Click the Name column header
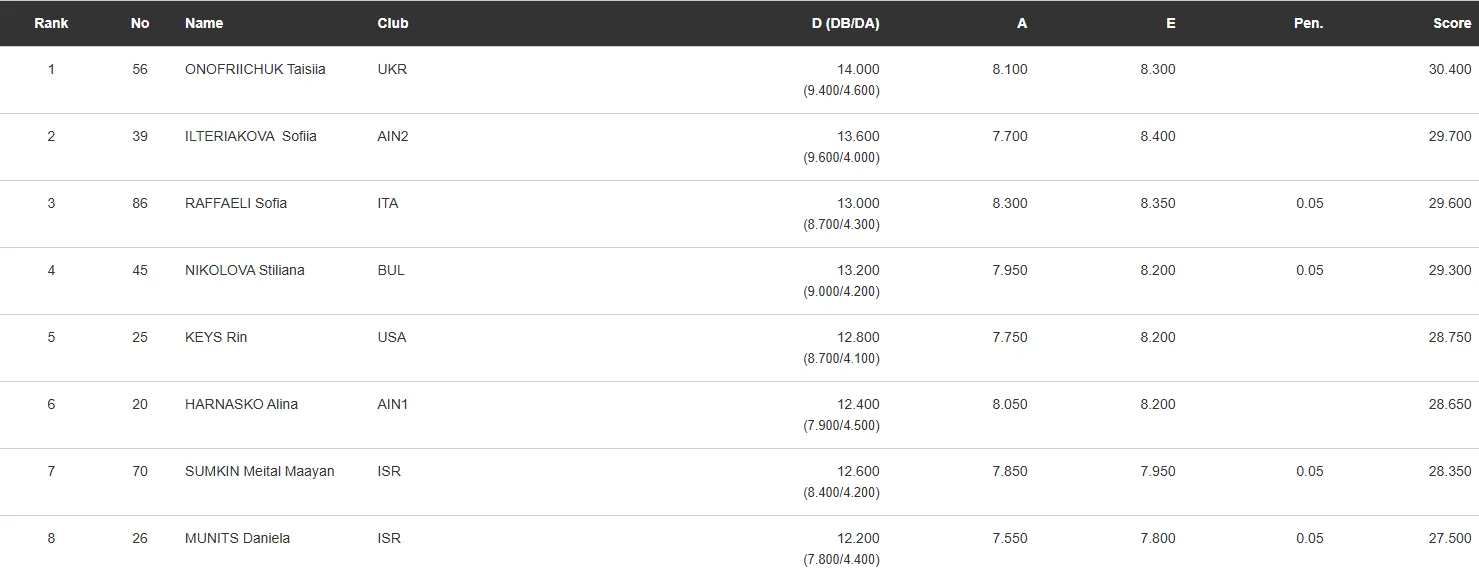 click(x=204, y=23)
